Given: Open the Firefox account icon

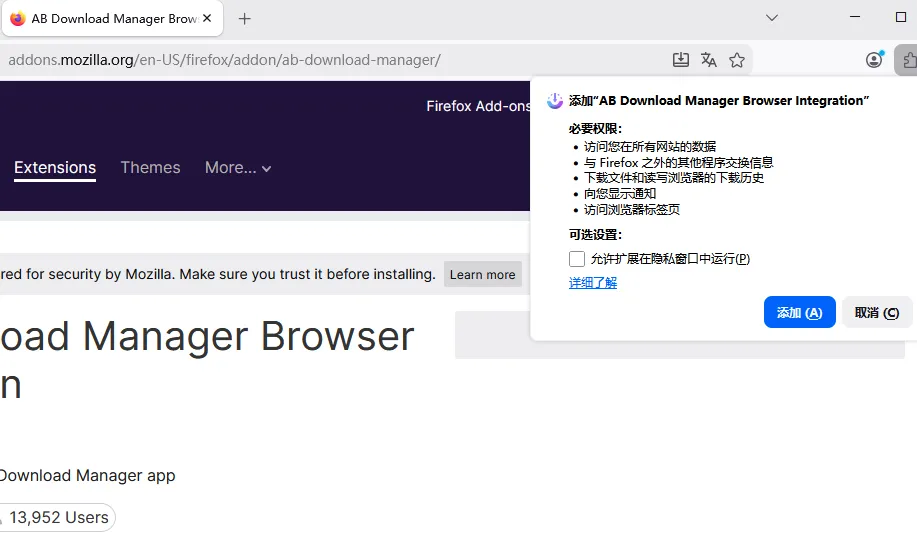Looking at the screenshot, I should pos(874,60).
